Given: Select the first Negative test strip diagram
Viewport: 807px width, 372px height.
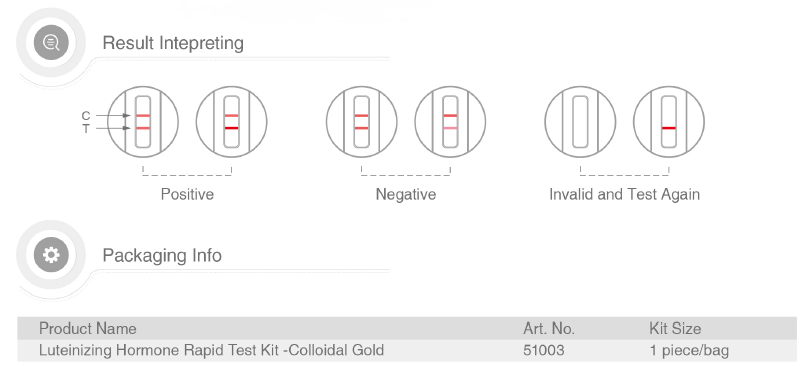Looking at the screenshot, I should pos(361,122).
